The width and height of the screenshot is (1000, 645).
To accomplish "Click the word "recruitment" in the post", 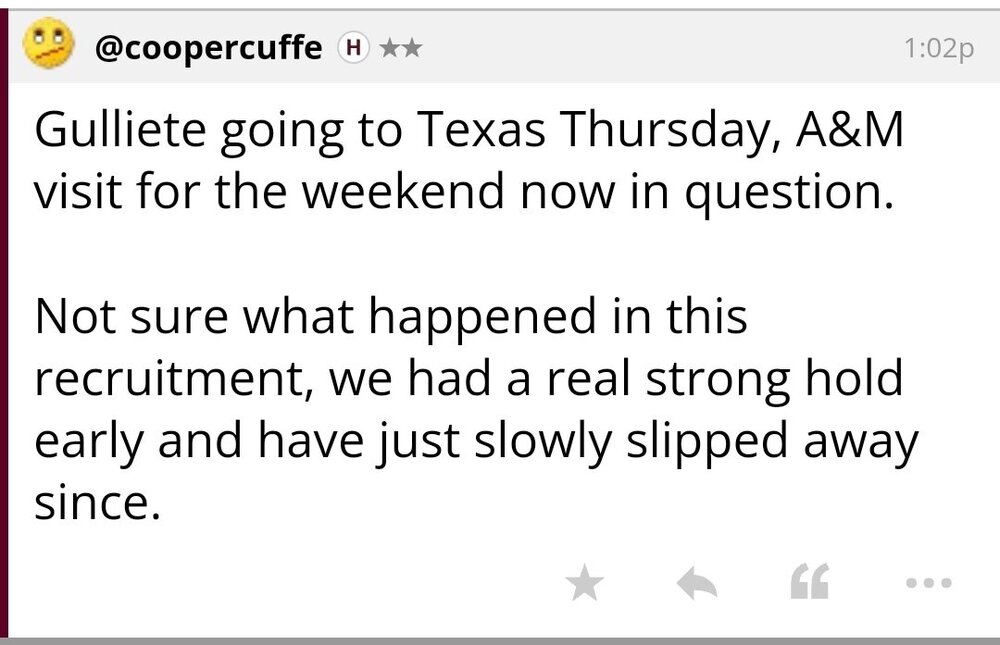I will 174,379.
